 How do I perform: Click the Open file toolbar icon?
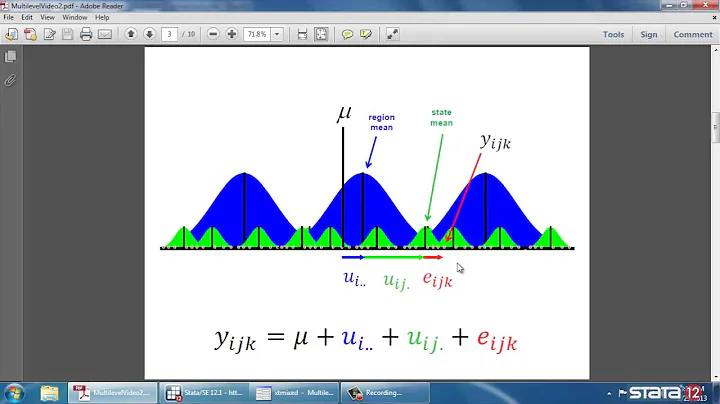click(x=11, y=34)
